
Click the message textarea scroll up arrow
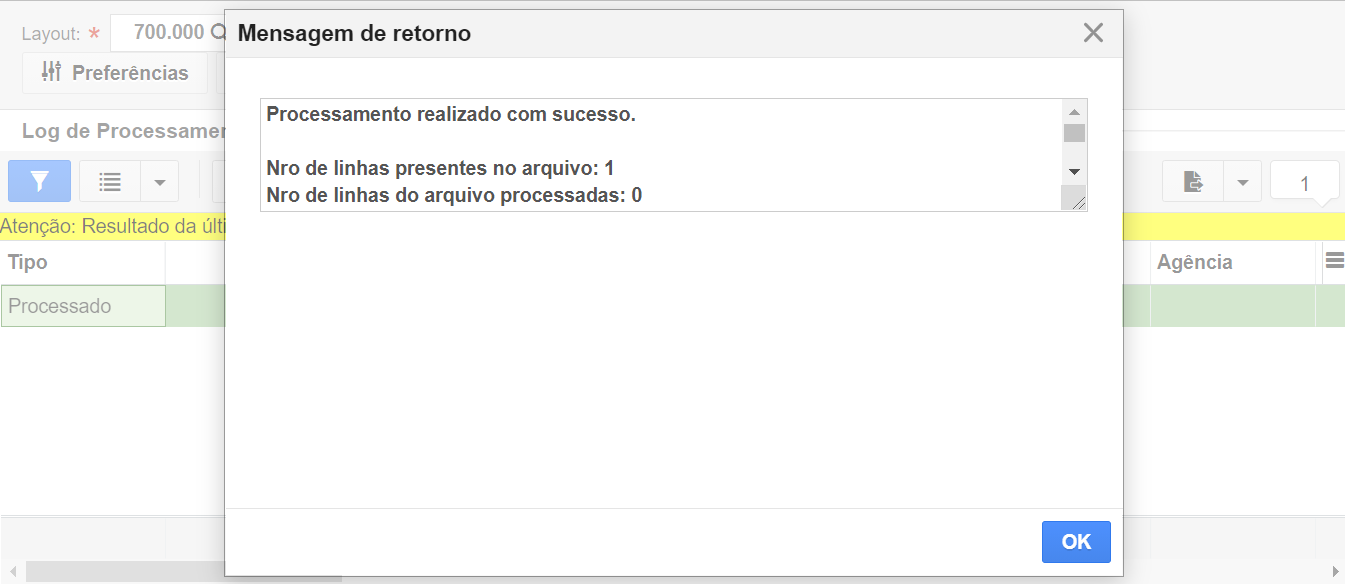(1074, 112)
